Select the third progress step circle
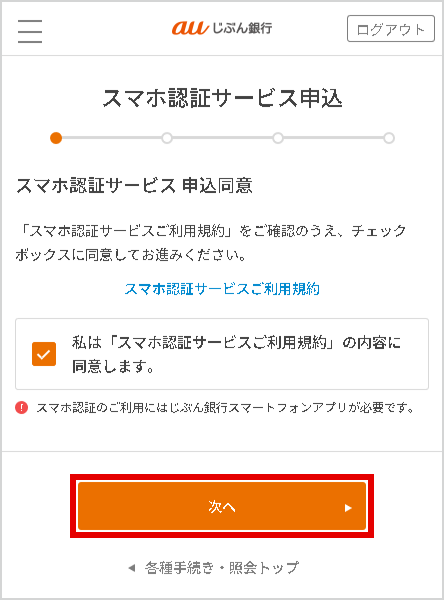This screenshot has height=600, width=444. [278, 138]
